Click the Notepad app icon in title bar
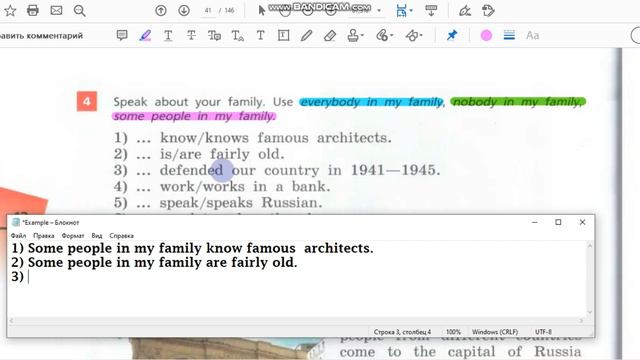Viewport: 640px width, 360px height. pos(16,222)
